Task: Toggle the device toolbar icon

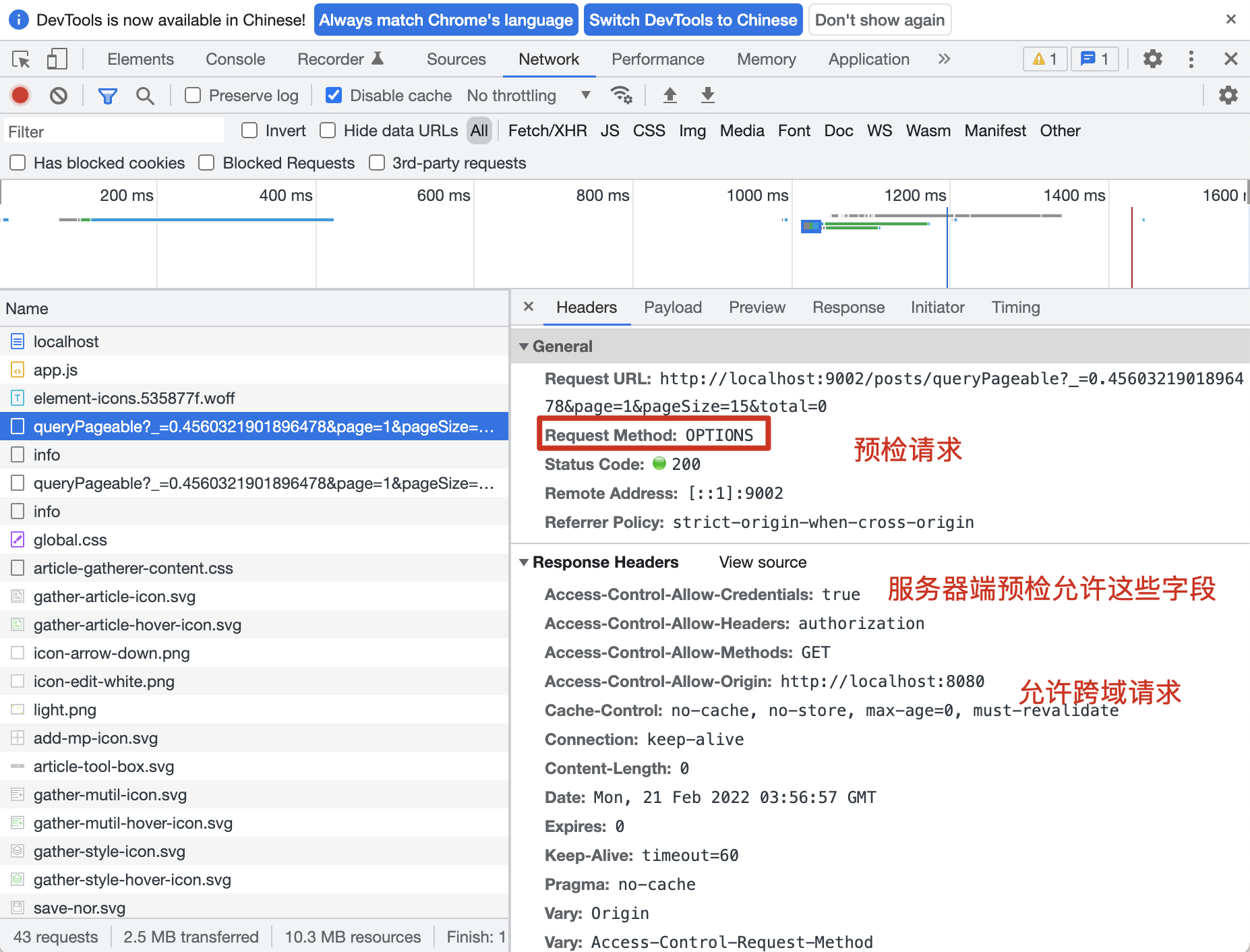Action: coord(57,59)
